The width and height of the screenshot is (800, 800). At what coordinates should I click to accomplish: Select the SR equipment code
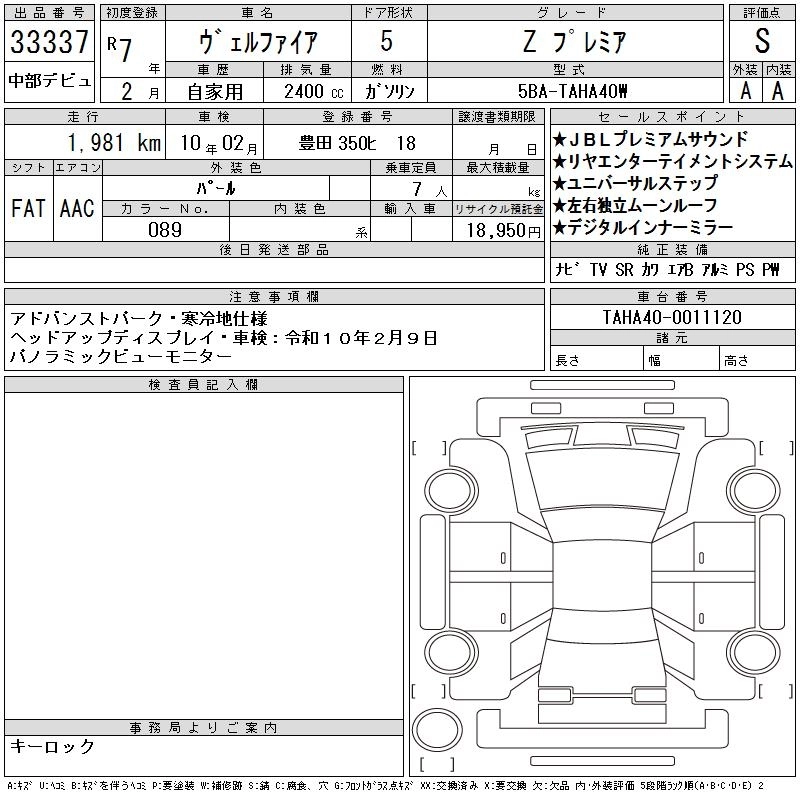[624, 269]
